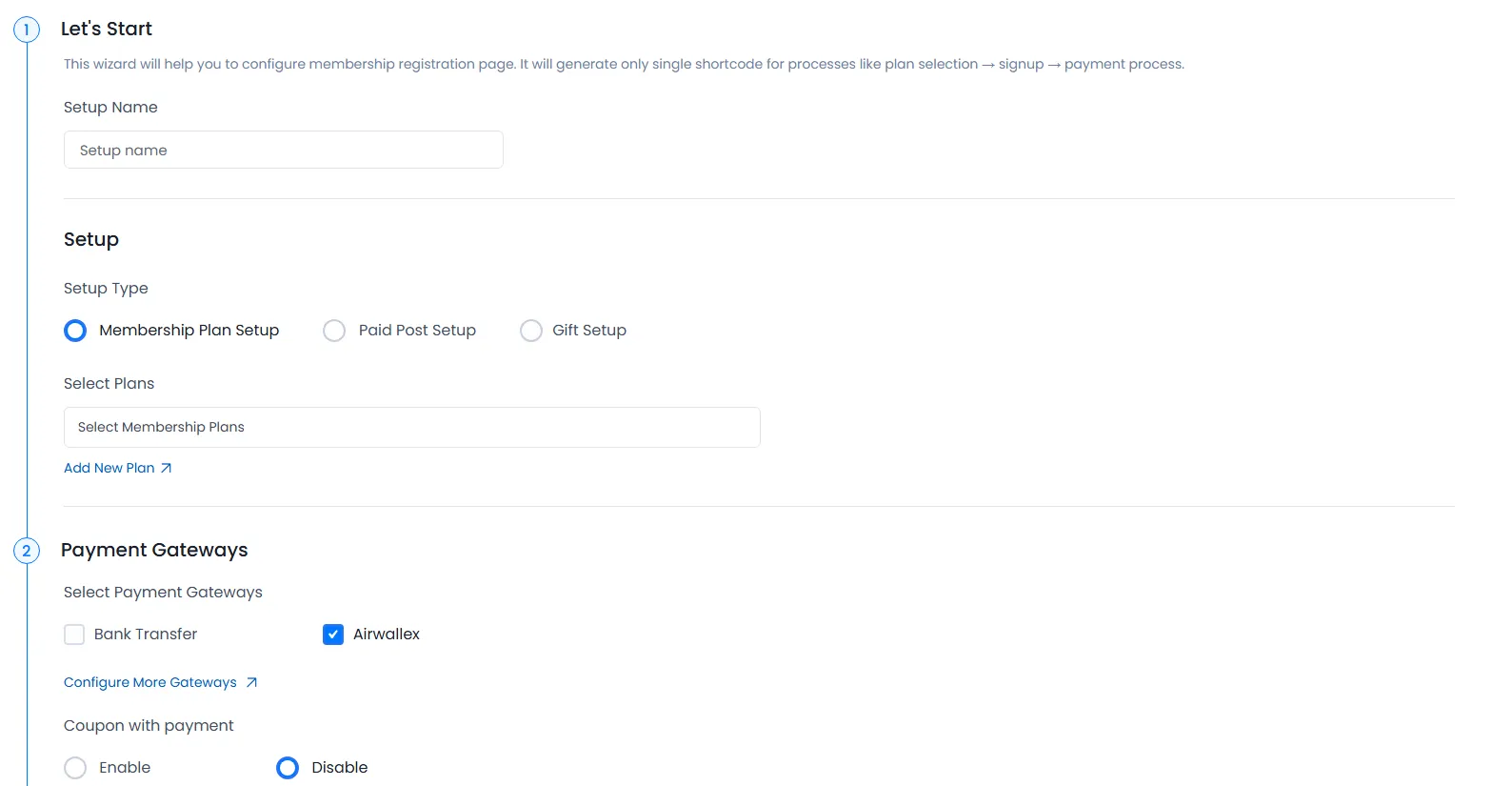Select Membership Plan Setup option

pyautogui.click(x=75, y=330)
